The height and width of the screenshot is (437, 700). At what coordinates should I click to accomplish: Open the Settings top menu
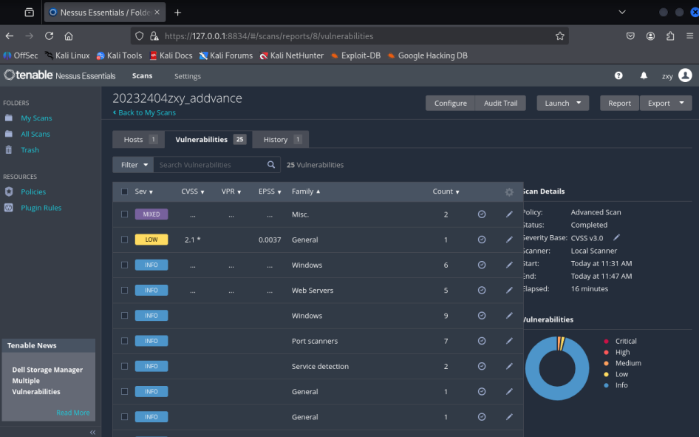(x=188, y=76)
